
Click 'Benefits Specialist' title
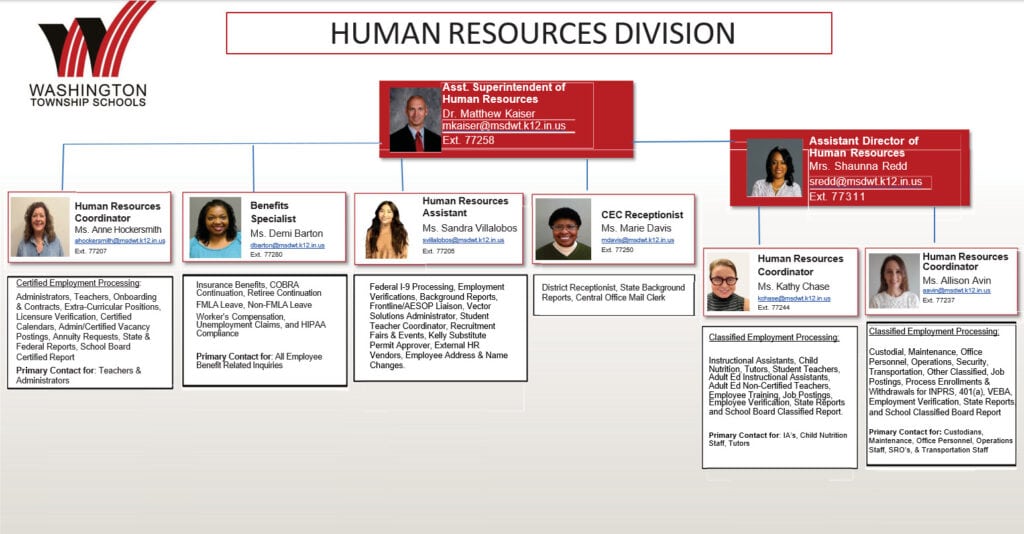273,212
